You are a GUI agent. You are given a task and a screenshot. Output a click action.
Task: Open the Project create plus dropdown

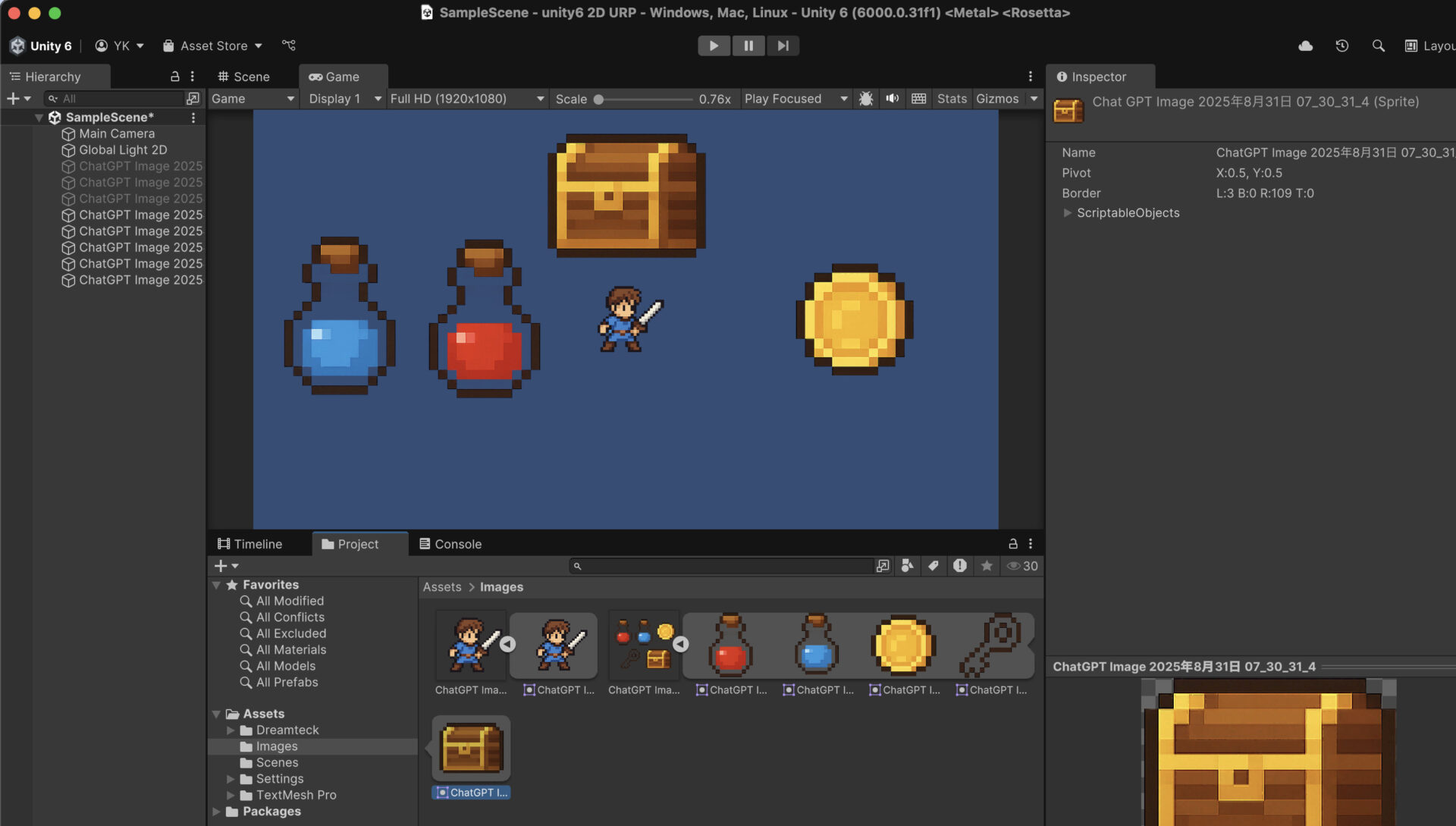coord(226,566)
